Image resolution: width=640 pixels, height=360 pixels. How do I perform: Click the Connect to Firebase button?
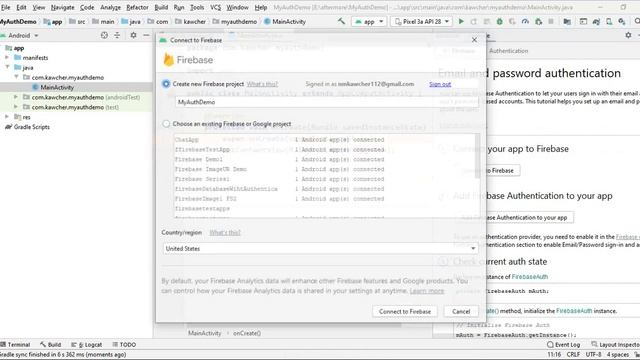(x=404, y=311)
